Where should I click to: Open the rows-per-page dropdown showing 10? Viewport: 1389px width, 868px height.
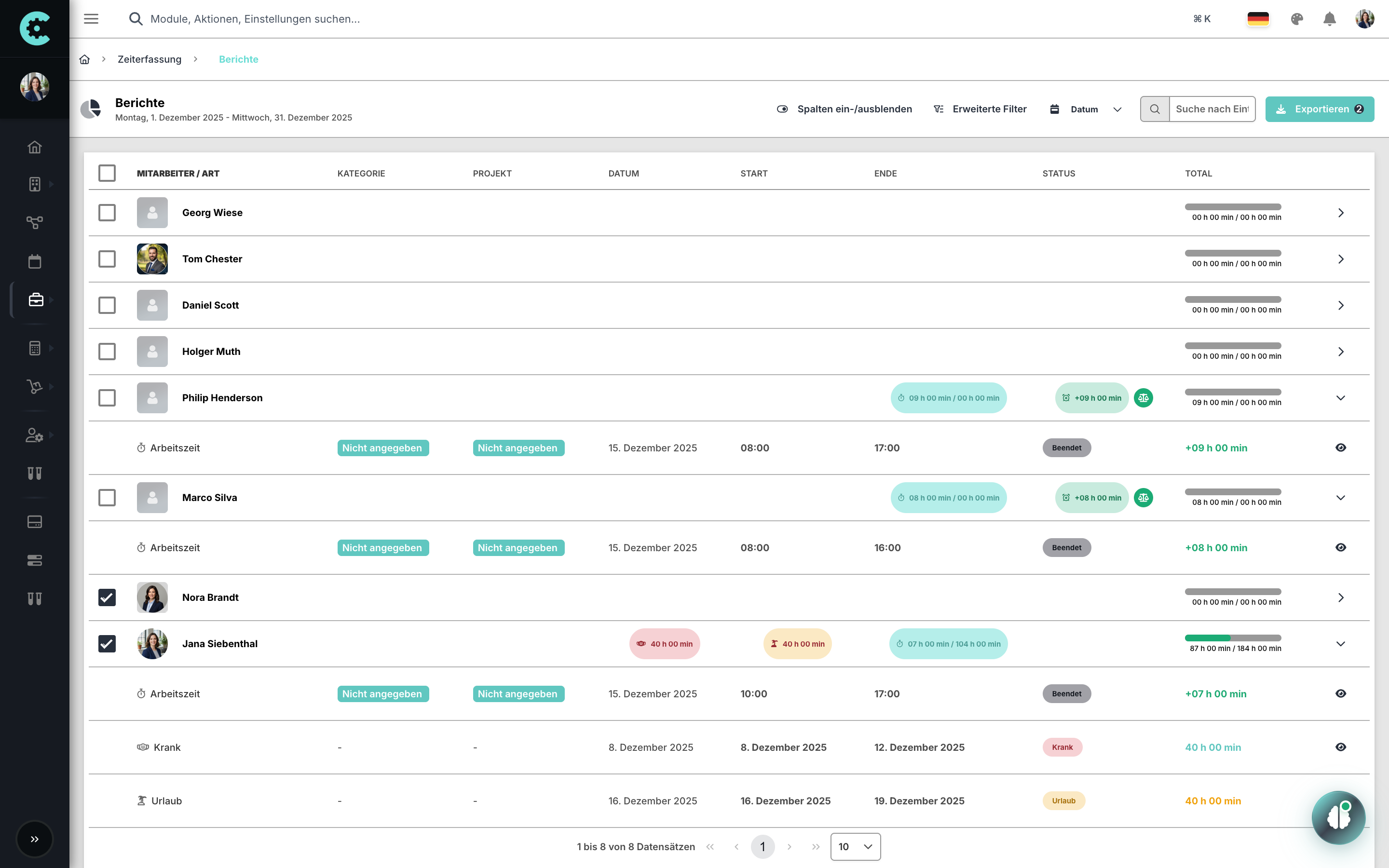coord(855,846)
